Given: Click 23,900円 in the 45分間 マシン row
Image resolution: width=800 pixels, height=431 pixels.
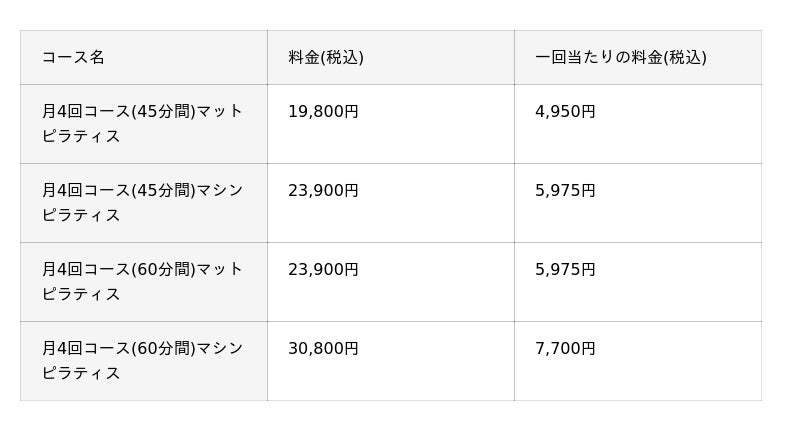Looking at the screenshot, I should pyautogui.click(x=323, y=191).
